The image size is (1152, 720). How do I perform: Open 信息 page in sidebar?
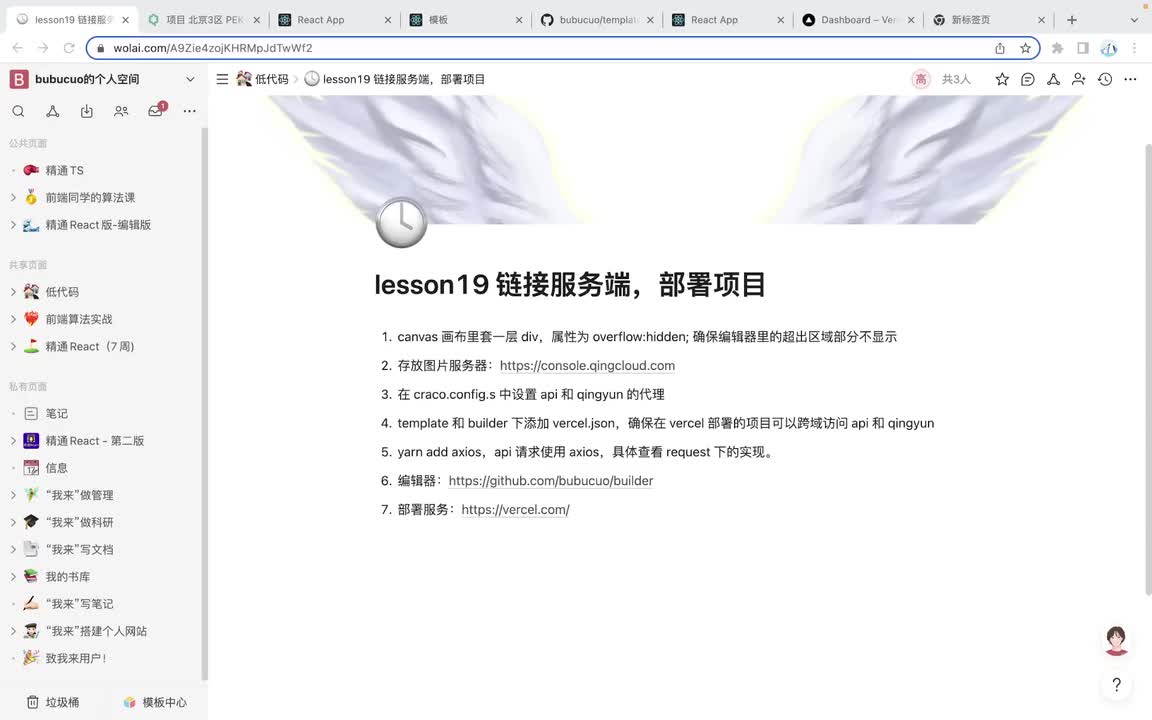click(x=57, y=467)
